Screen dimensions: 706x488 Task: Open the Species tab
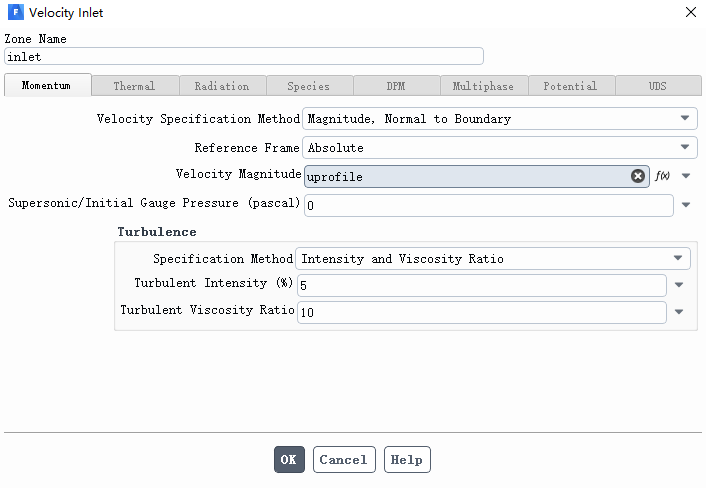[x=308, y=86]
